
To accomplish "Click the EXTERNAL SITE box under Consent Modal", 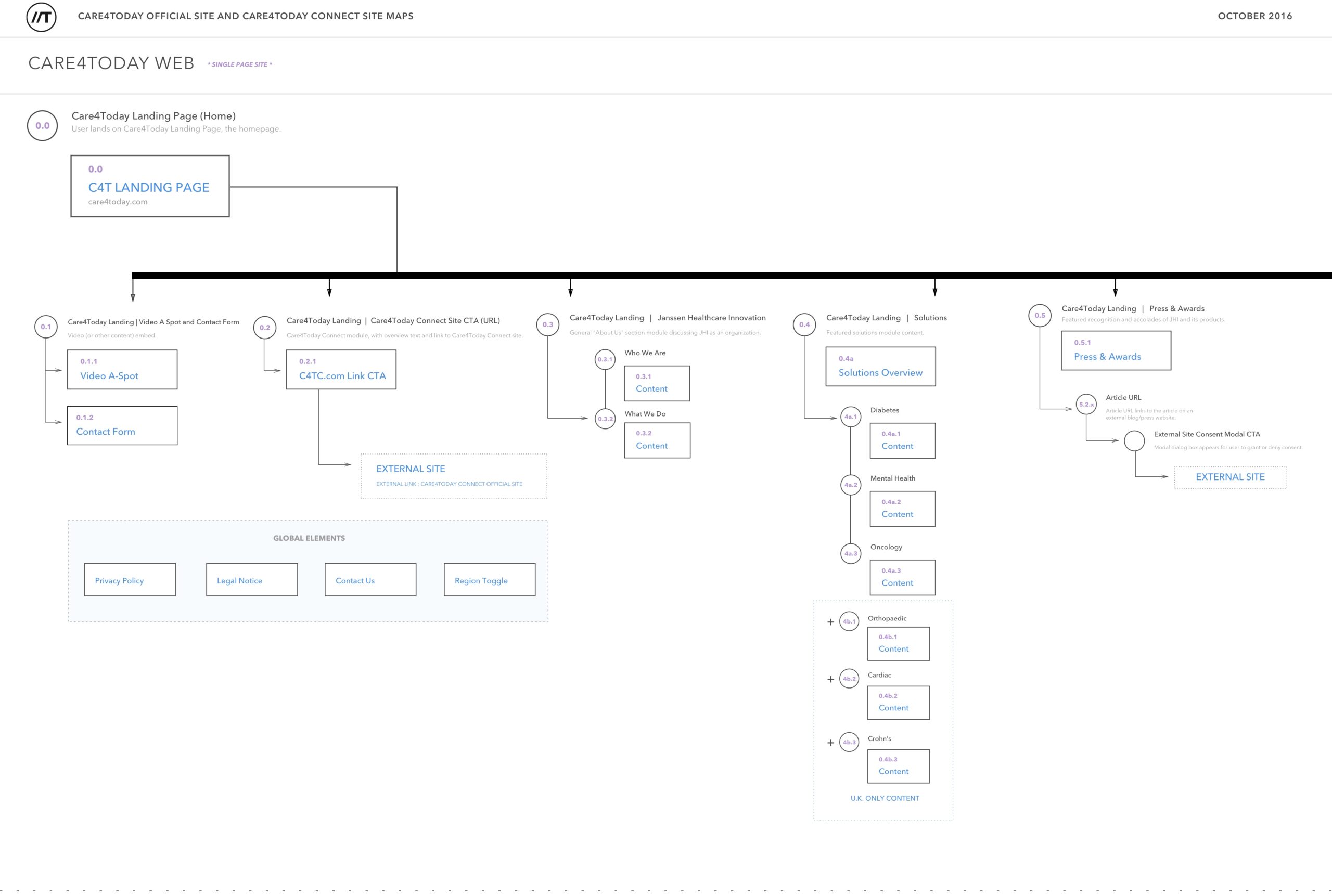I will click(x=1230, y=477).
